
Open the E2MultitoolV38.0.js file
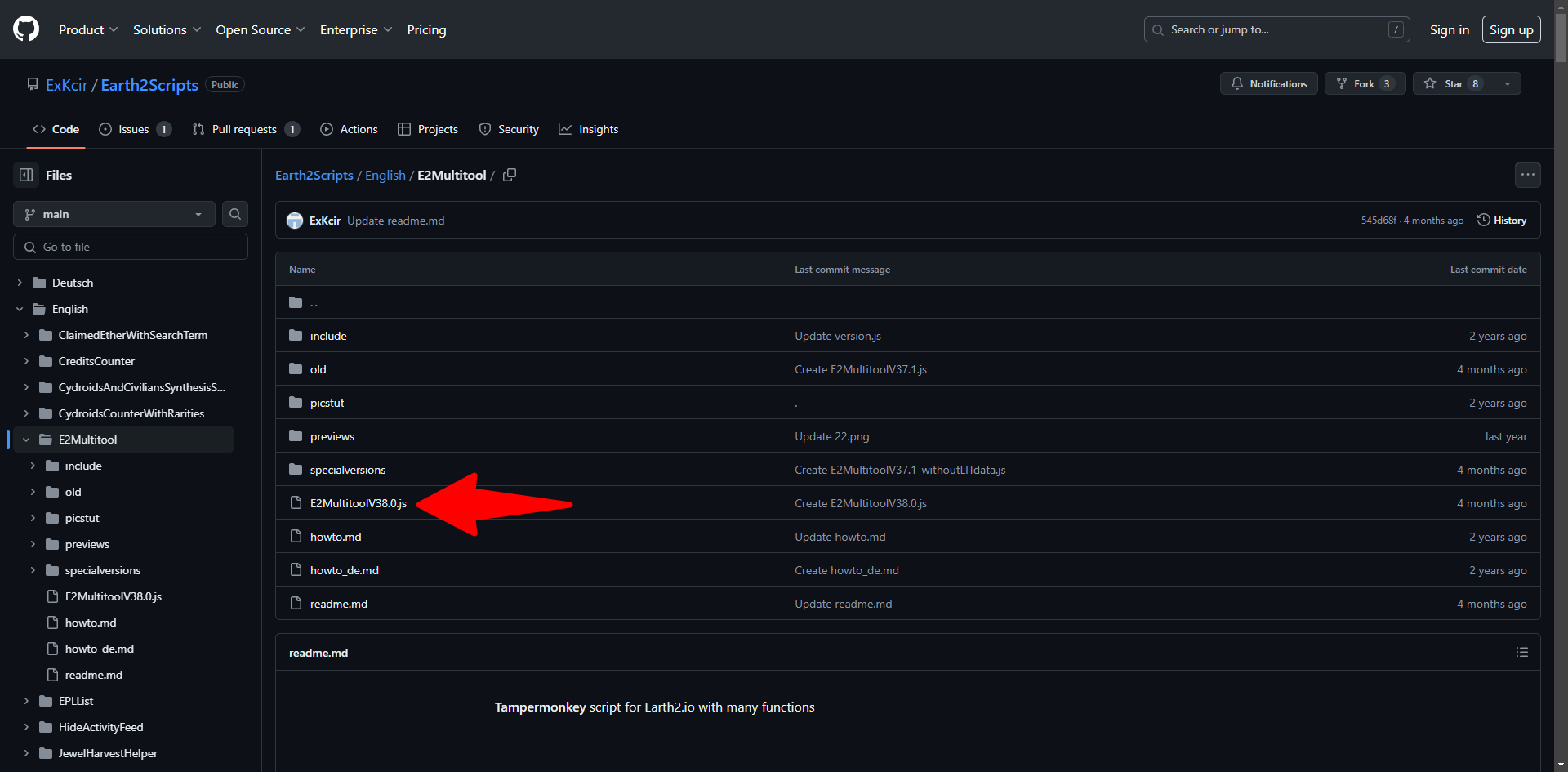tap(358, 503)
